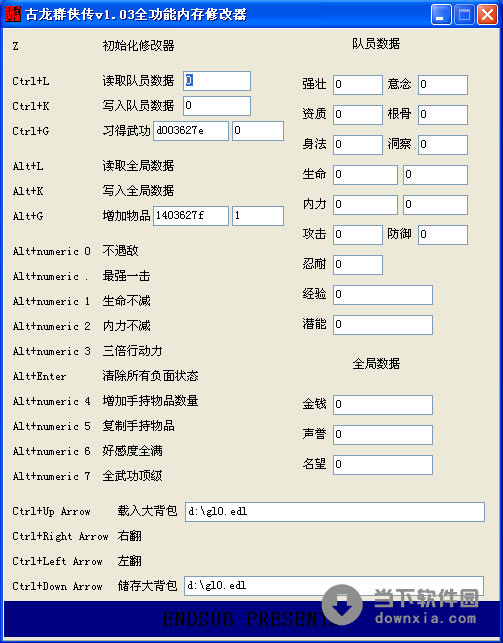Click the 增加手持物品数量 label
The width and height of the screenshot is (503, 643).
[x=150, y=401]
